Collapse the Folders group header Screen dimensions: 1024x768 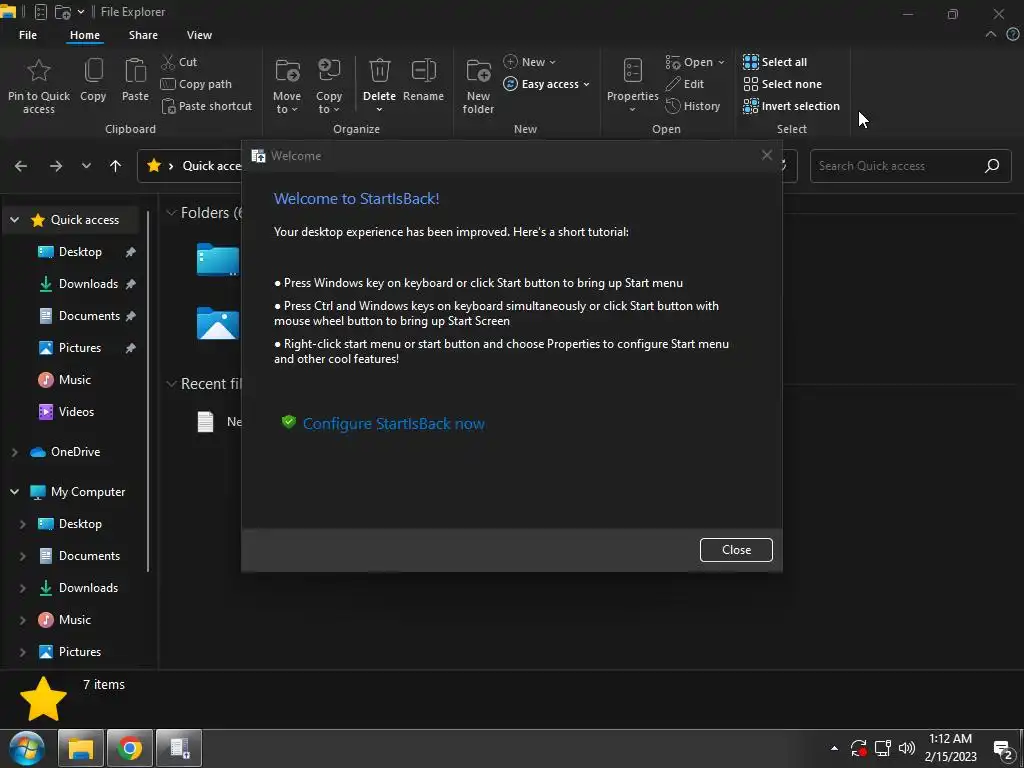171,213
